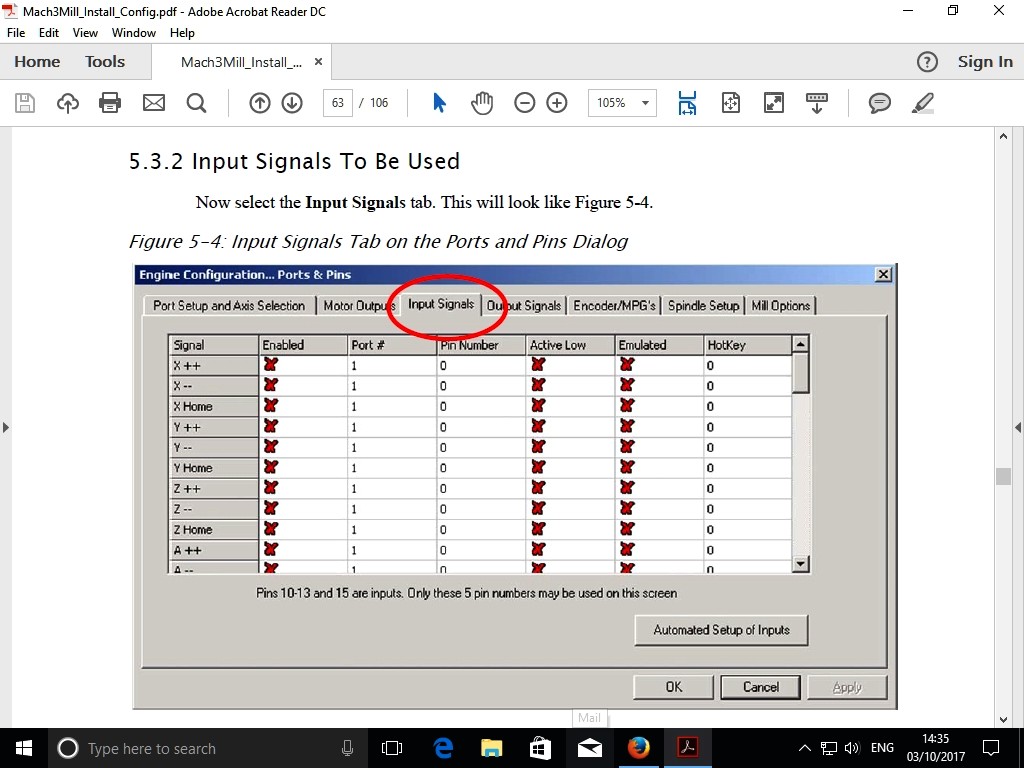
Task: Click the page number input field
Action: (338, 103)
